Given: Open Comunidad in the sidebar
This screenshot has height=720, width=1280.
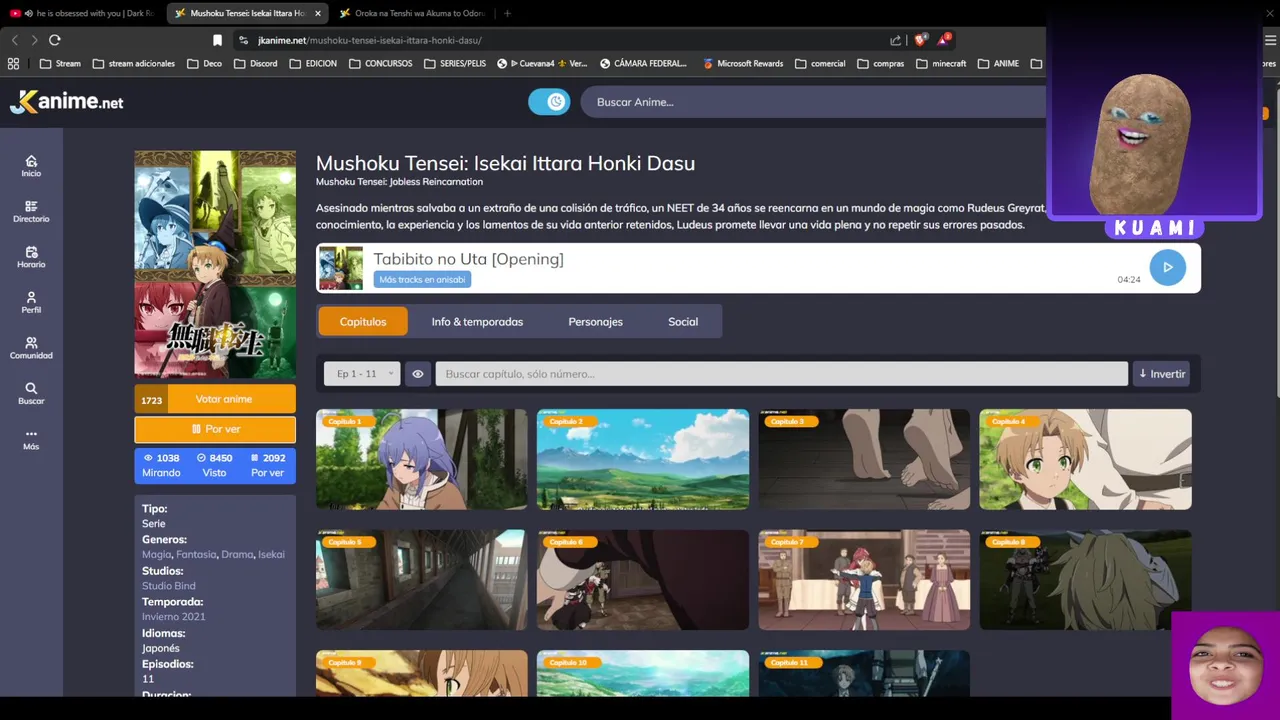Looking at the screenshot, I should tap(31, 348).
